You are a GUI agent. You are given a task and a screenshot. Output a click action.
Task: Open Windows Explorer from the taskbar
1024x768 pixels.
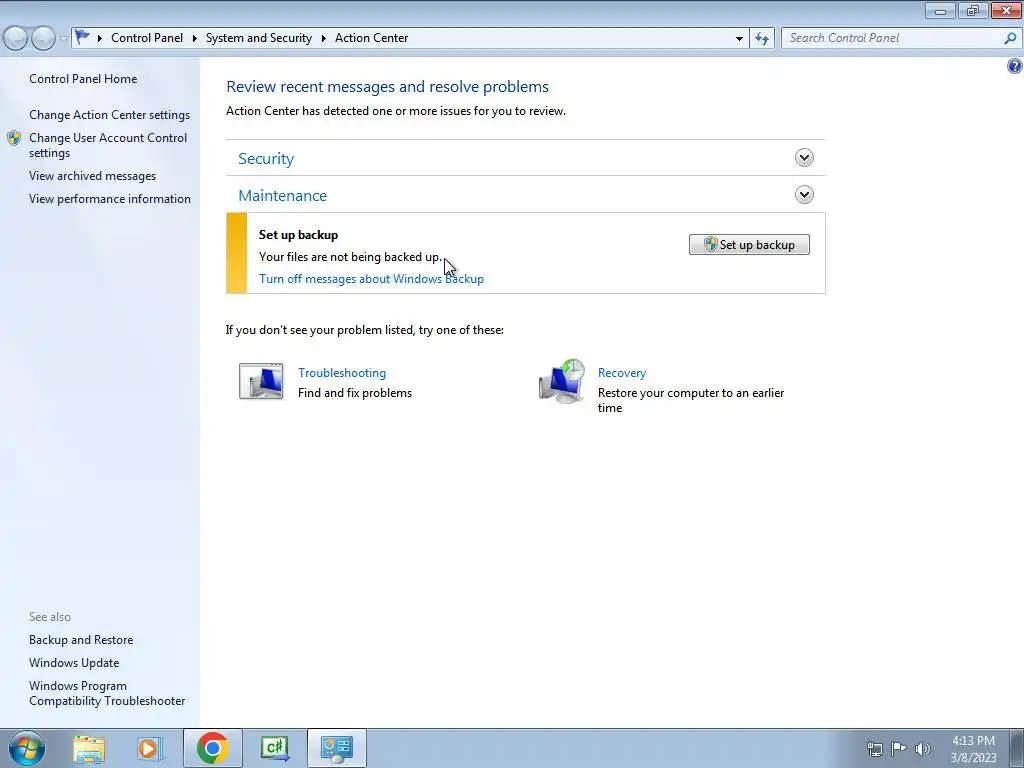point(89,748)
